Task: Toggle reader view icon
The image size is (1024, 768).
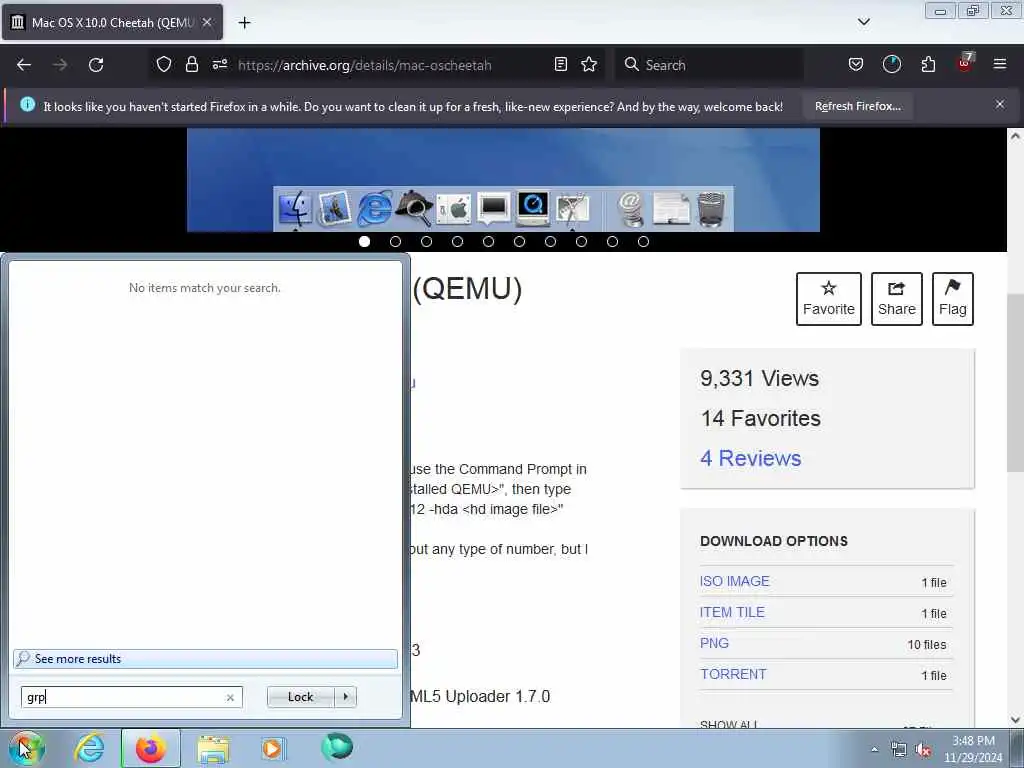Action: pyautogui.click(x=560, y=64)
